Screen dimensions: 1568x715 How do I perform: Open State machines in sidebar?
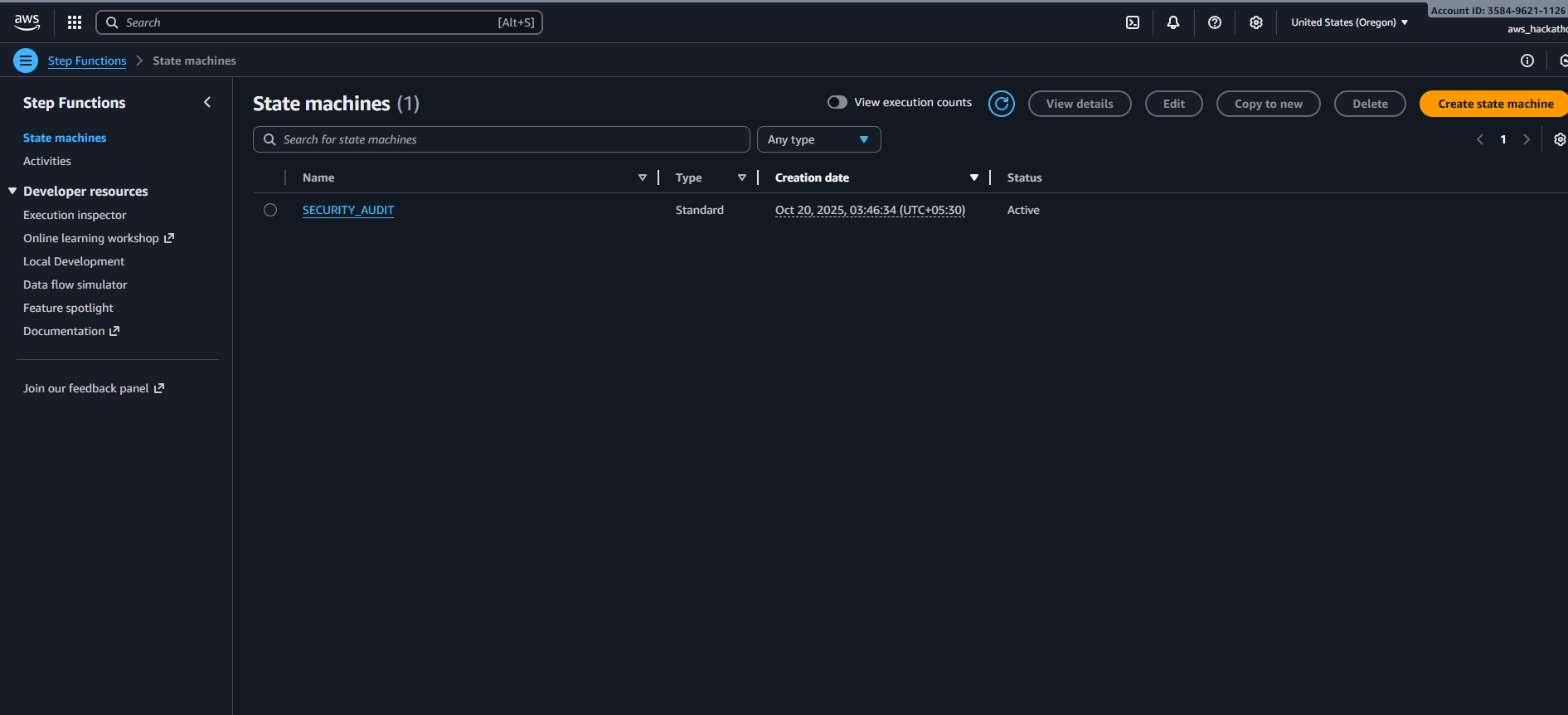(x=65, y=138)
